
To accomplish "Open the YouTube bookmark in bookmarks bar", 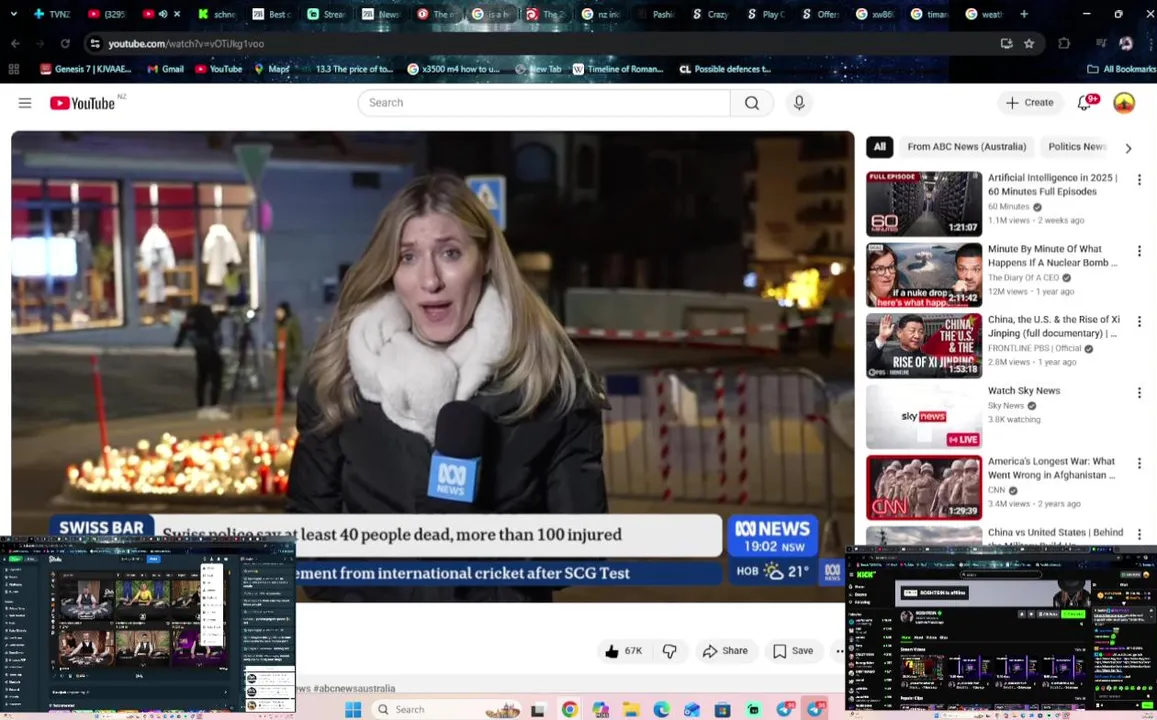I will coord(218,69).
